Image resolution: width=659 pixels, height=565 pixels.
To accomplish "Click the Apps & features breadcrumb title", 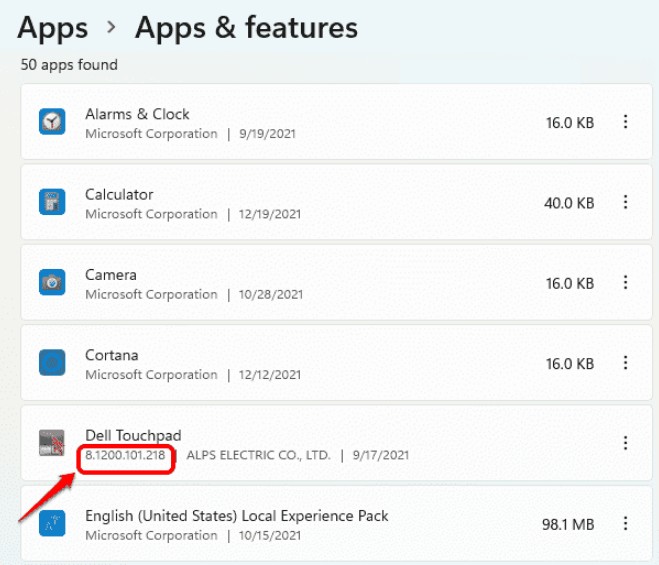I will [246, 28].
